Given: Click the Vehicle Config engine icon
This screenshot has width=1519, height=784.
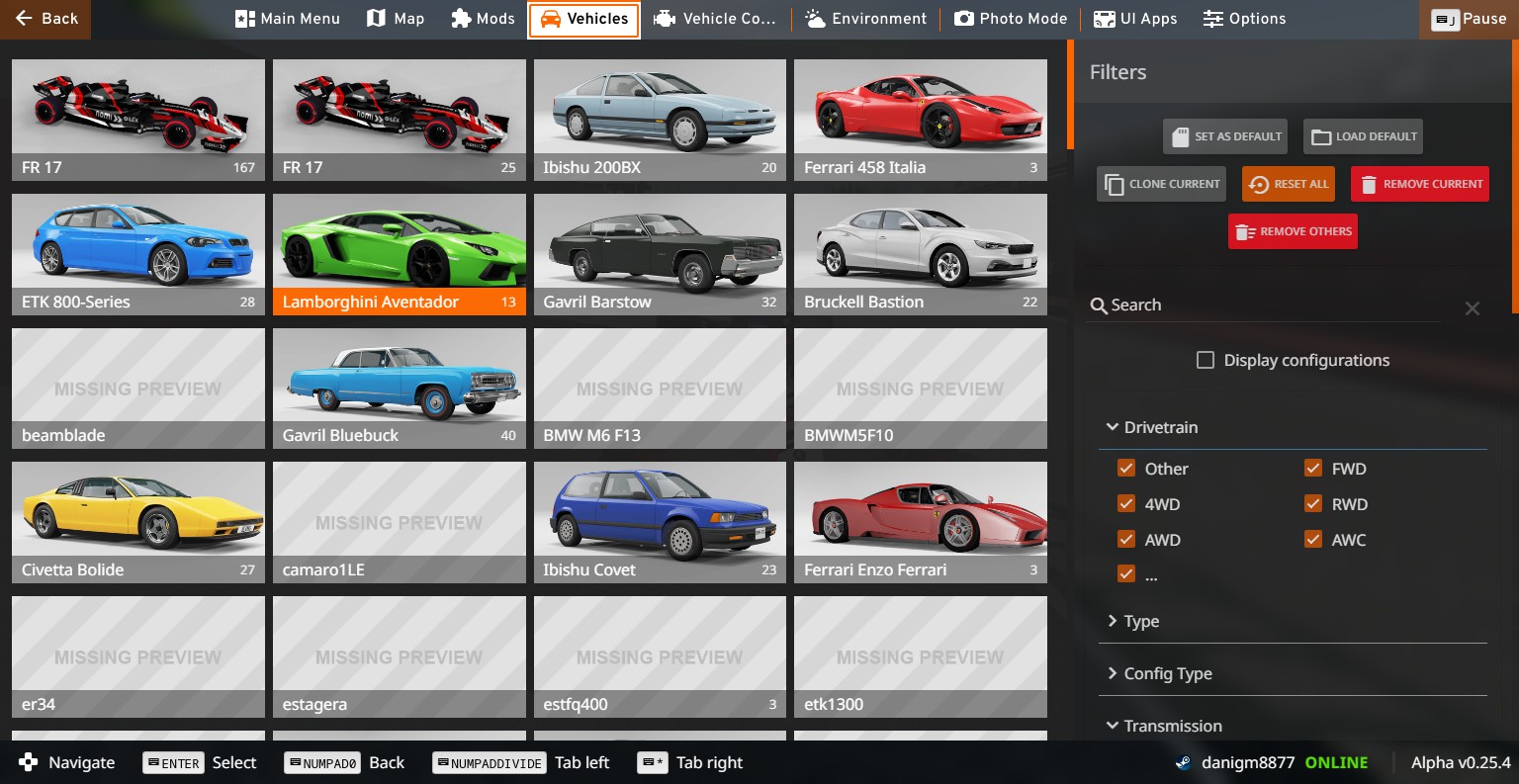Looking at the screenshot, I should pos(665,19).
